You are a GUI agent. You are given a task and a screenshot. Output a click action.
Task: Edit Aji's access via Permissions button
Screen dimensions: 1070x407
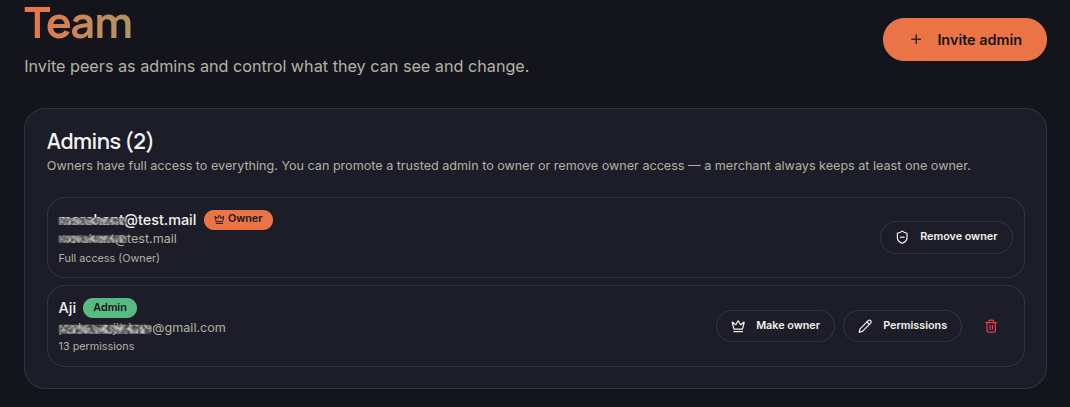pos(902,326)
